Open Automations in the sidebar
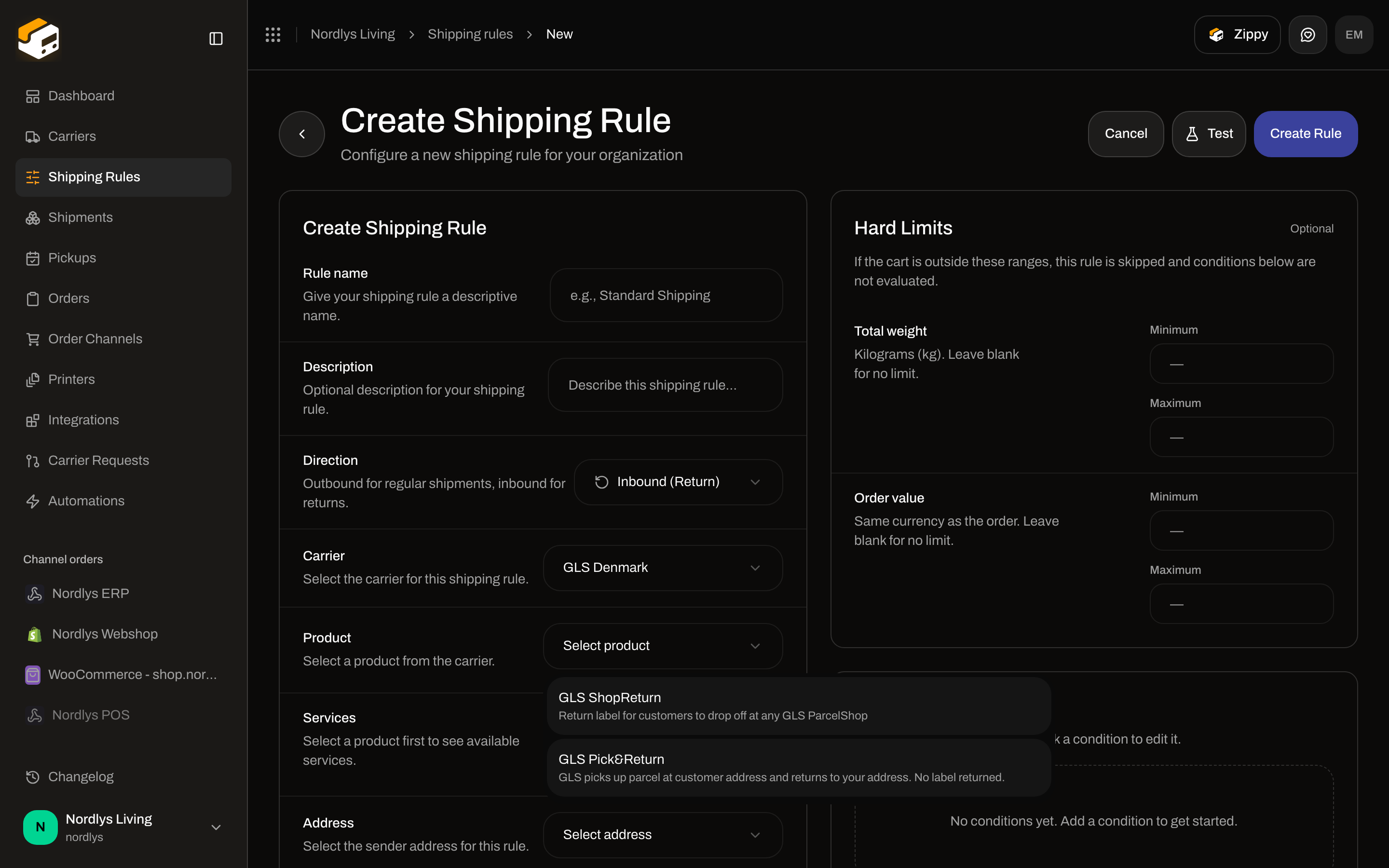This screenshot has width=1389, height=868. click(x=123, y=501)
